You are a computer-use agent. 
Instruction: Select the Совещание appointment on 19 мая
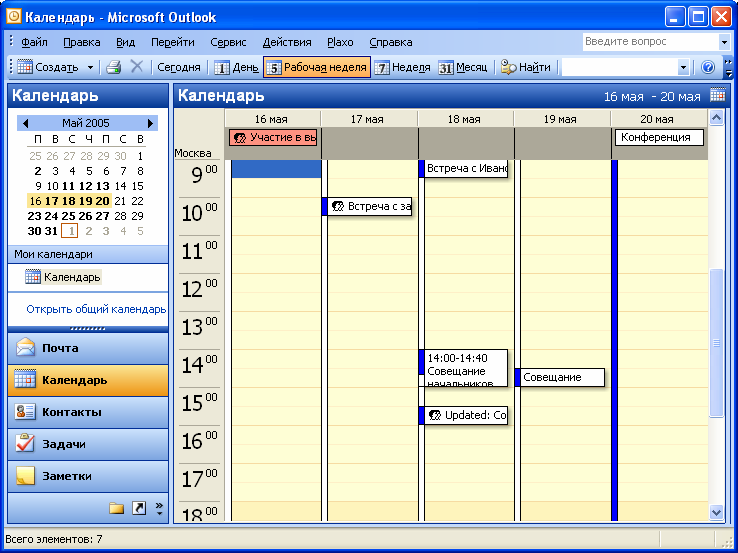point(560,377)
